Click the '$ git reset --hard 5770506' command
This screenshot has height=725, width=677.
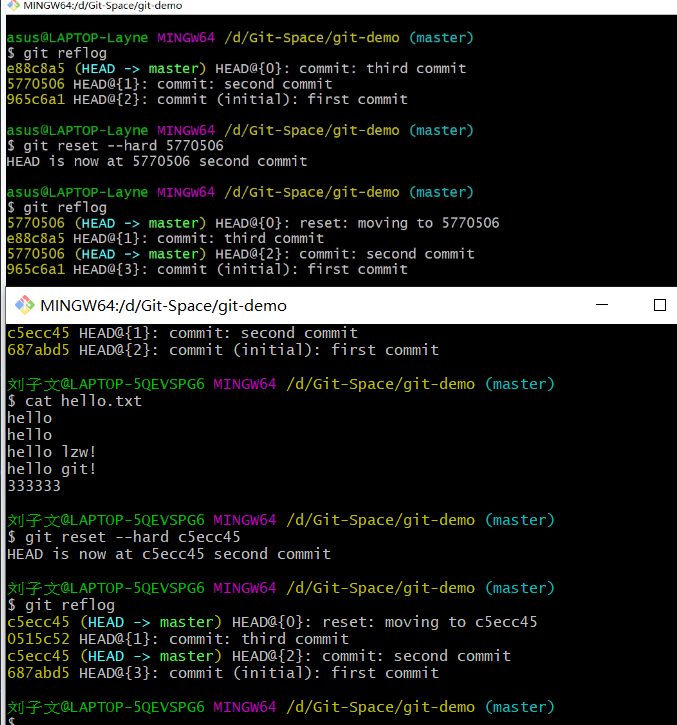tap(115, 146)
